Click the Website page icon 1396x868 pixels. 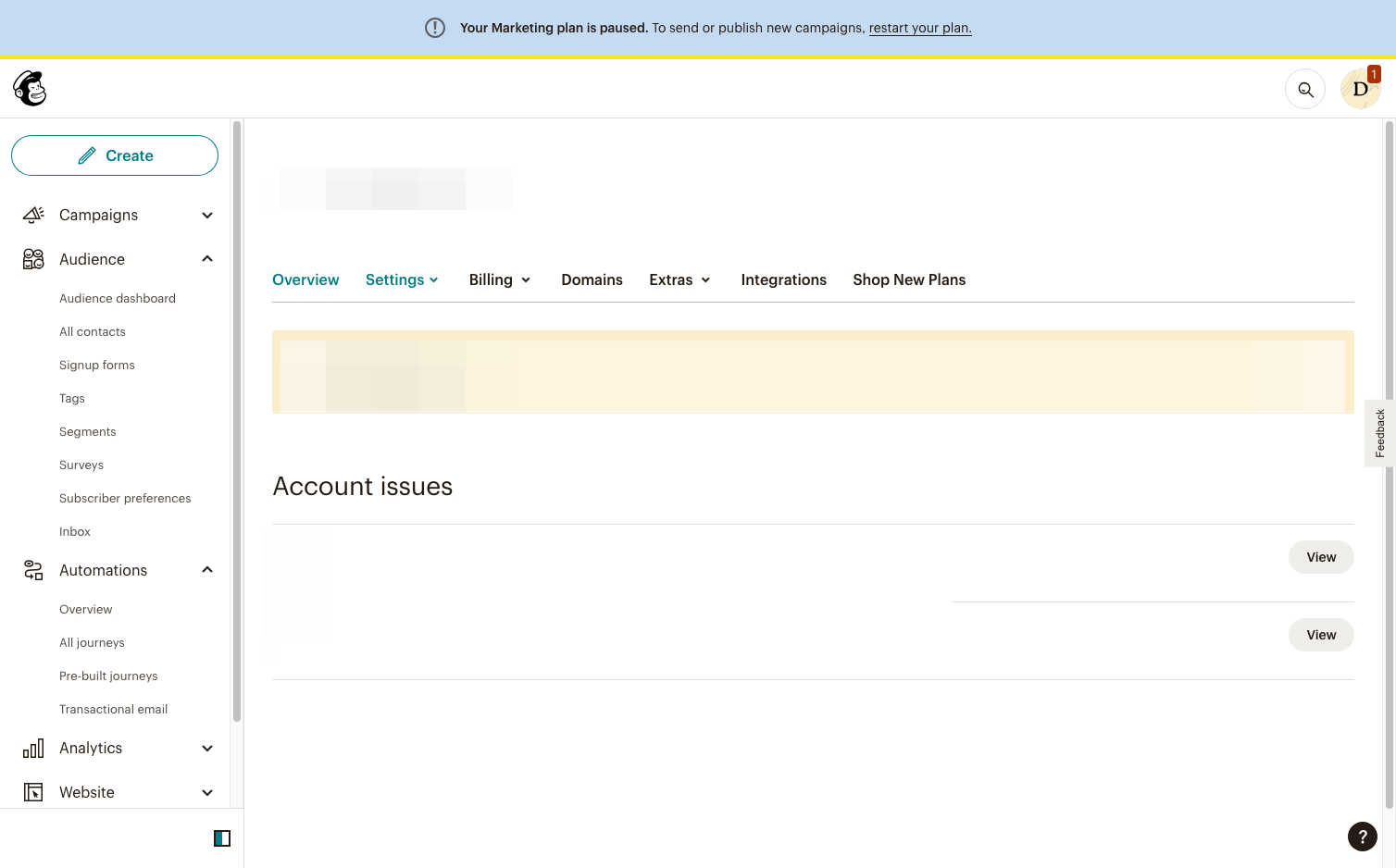[x=33, y=792]
